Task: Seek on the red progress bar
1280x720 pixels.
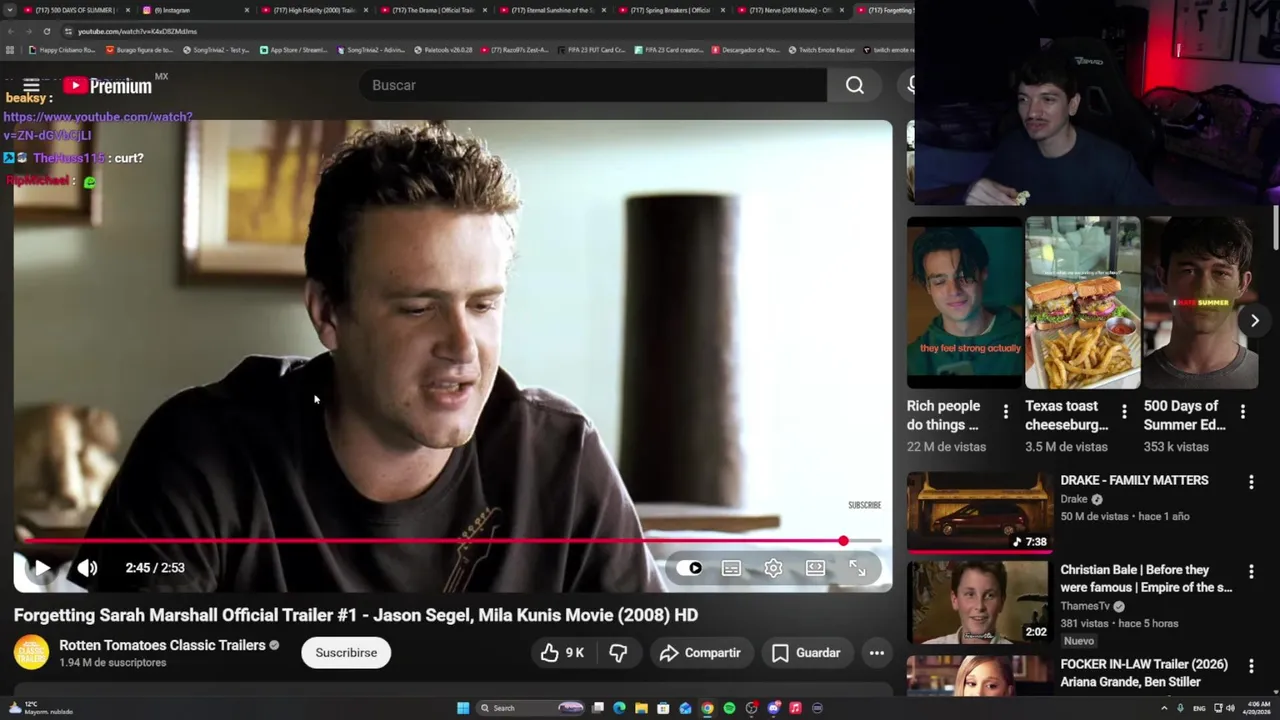Action: 452,541
